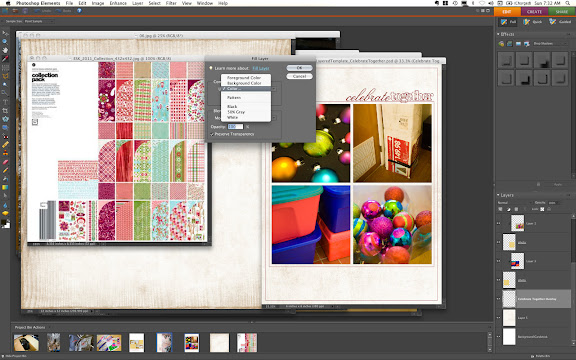The height and width of the screenshot is (360, 576).
Task: Choose Background Color from the fill list
Action: click(244, 83)
